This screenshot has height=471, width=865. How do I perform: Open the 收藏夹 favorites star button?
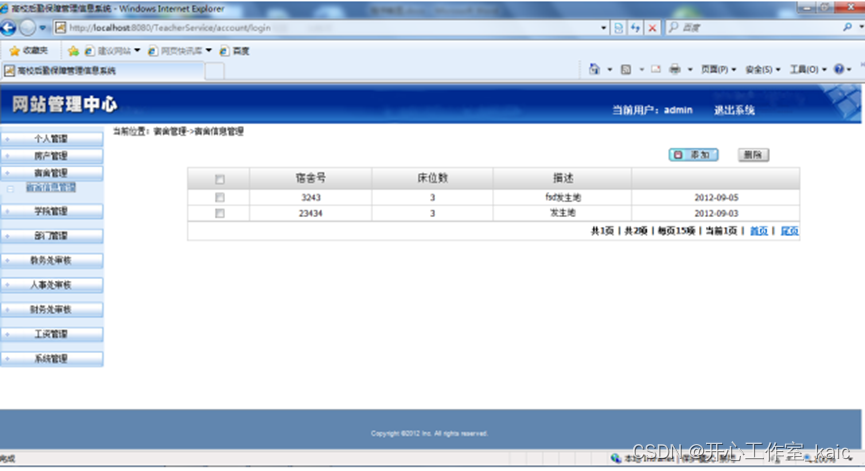pyautogui.click(x=29, y=51)
